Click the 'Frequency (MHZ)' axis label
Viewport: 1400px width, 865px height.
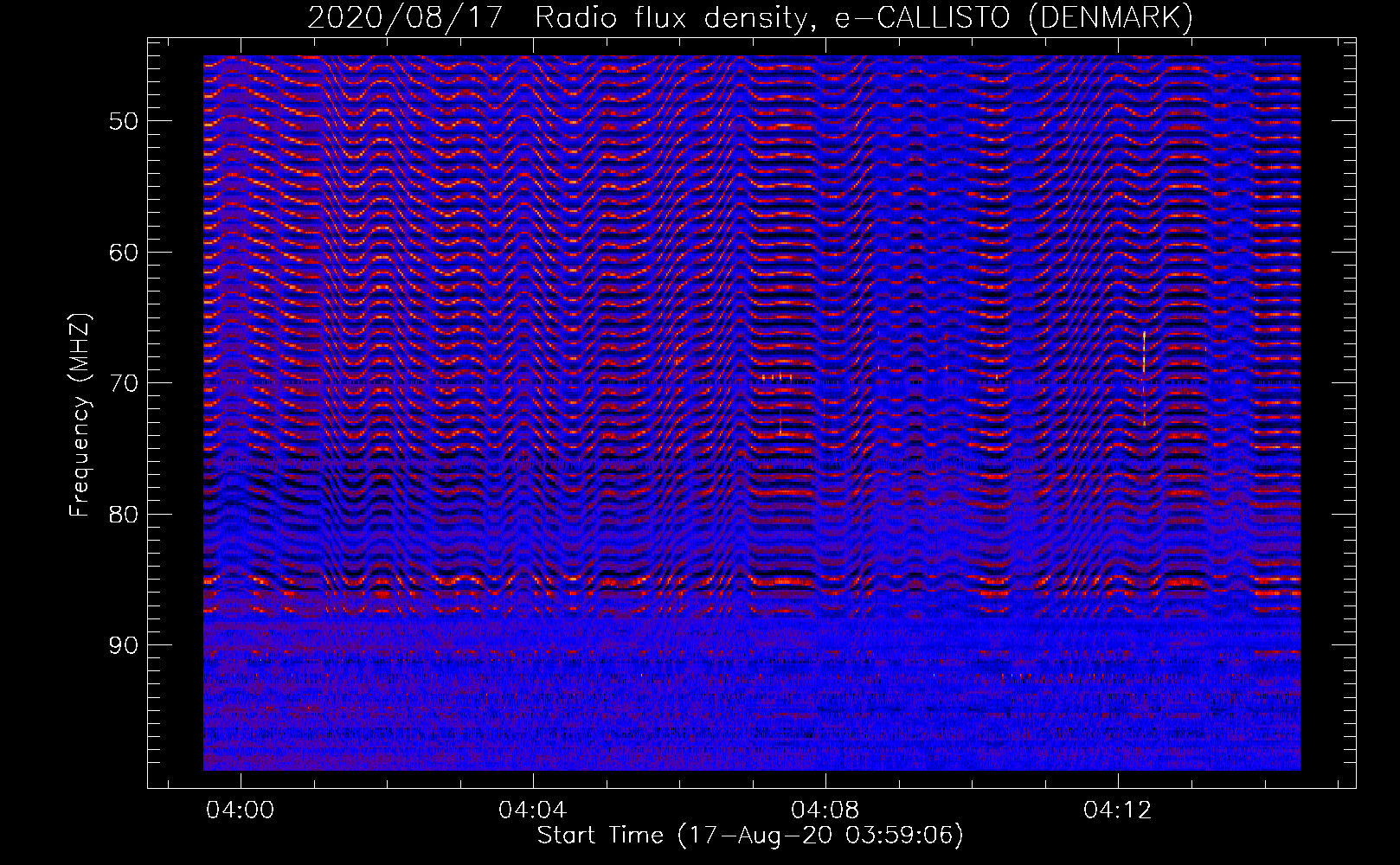point(80,415)
